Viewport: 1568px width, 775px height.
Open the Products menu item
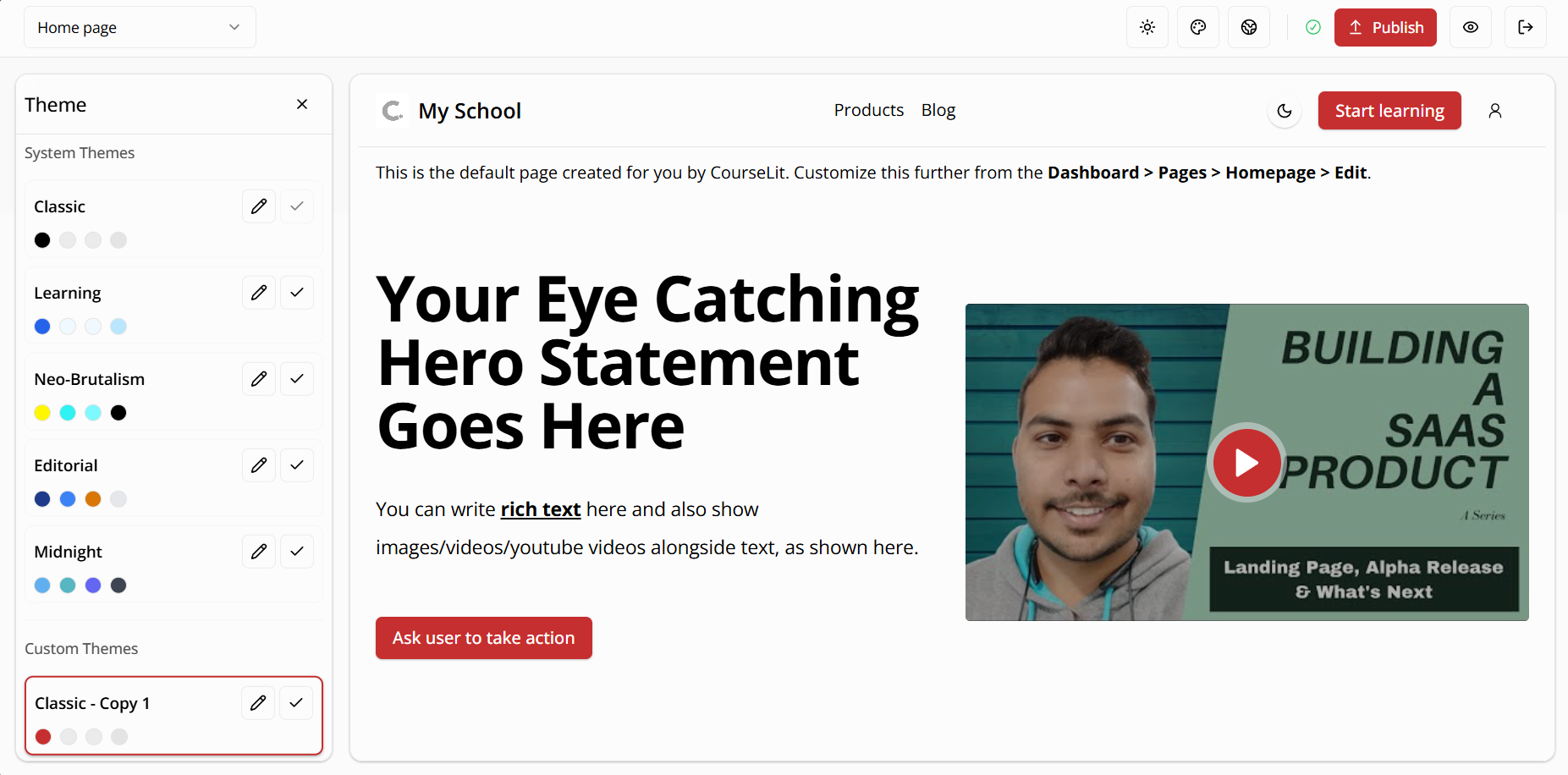(868, 110)
